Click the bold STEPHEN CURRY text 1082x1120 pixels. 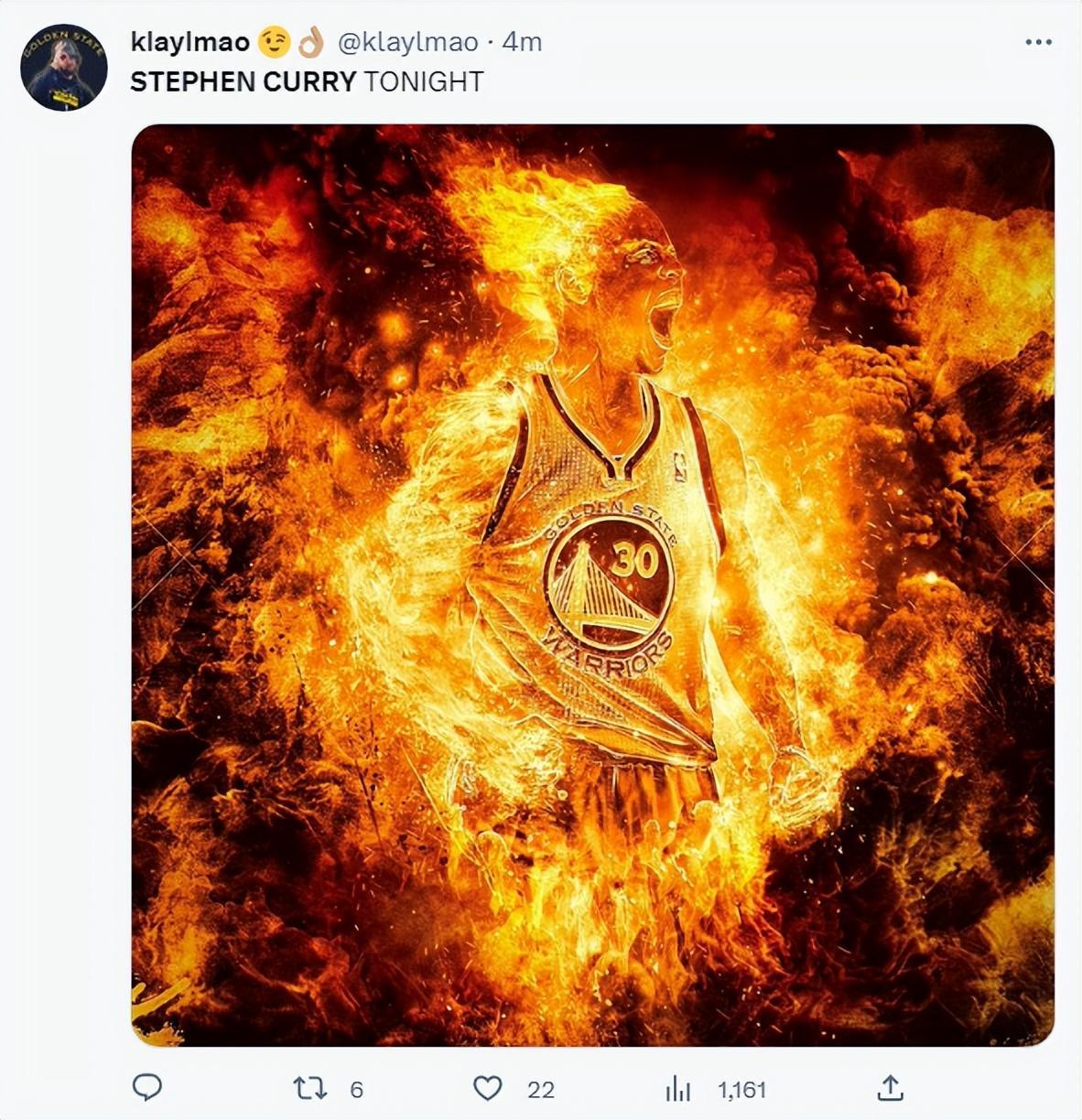coord(243,81)
